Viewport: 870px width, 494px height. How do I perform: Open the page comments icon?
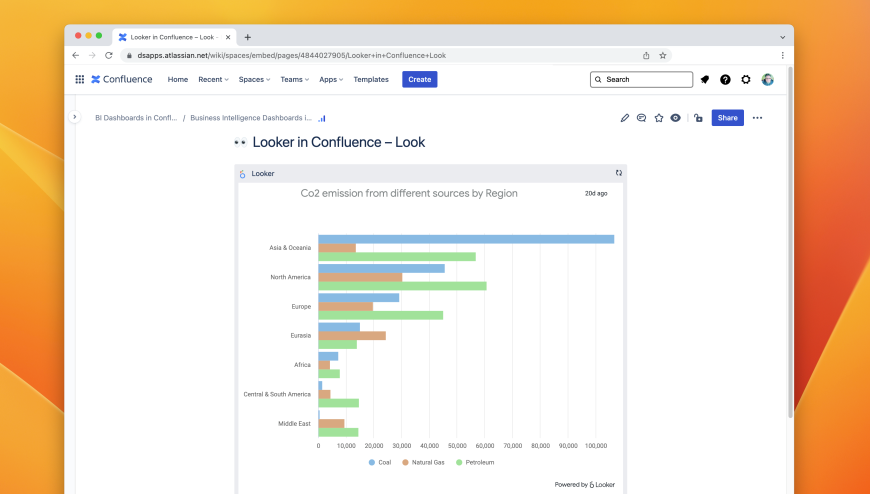642,118
